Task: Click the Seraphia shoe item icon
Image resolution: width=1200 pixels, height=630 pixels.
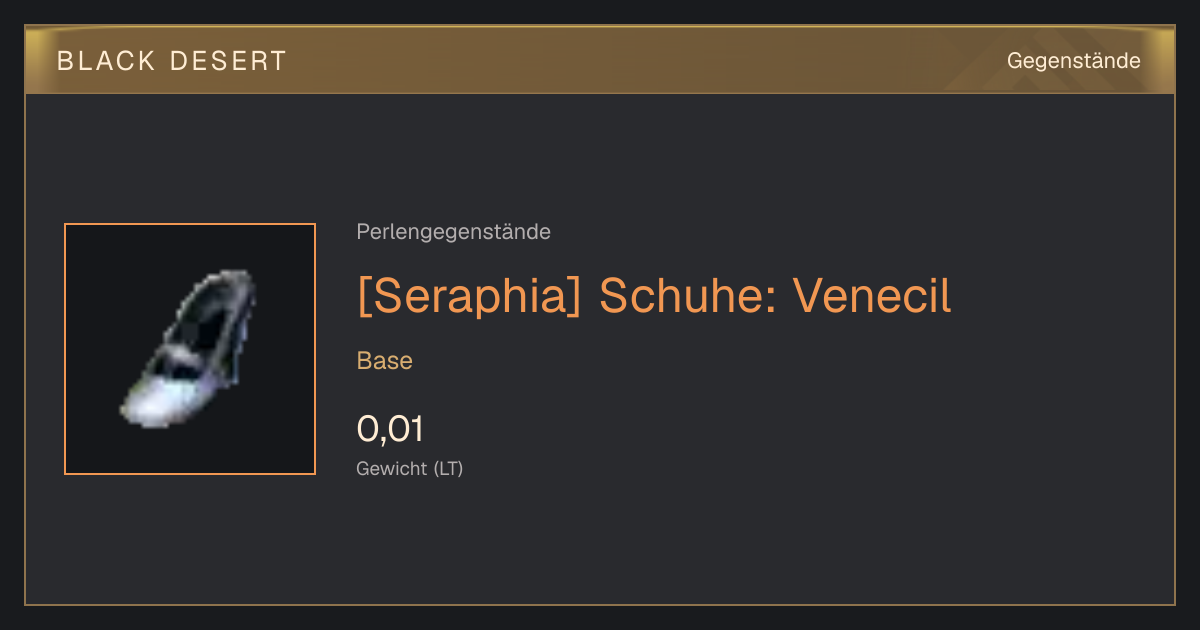Action: point(190,348)
